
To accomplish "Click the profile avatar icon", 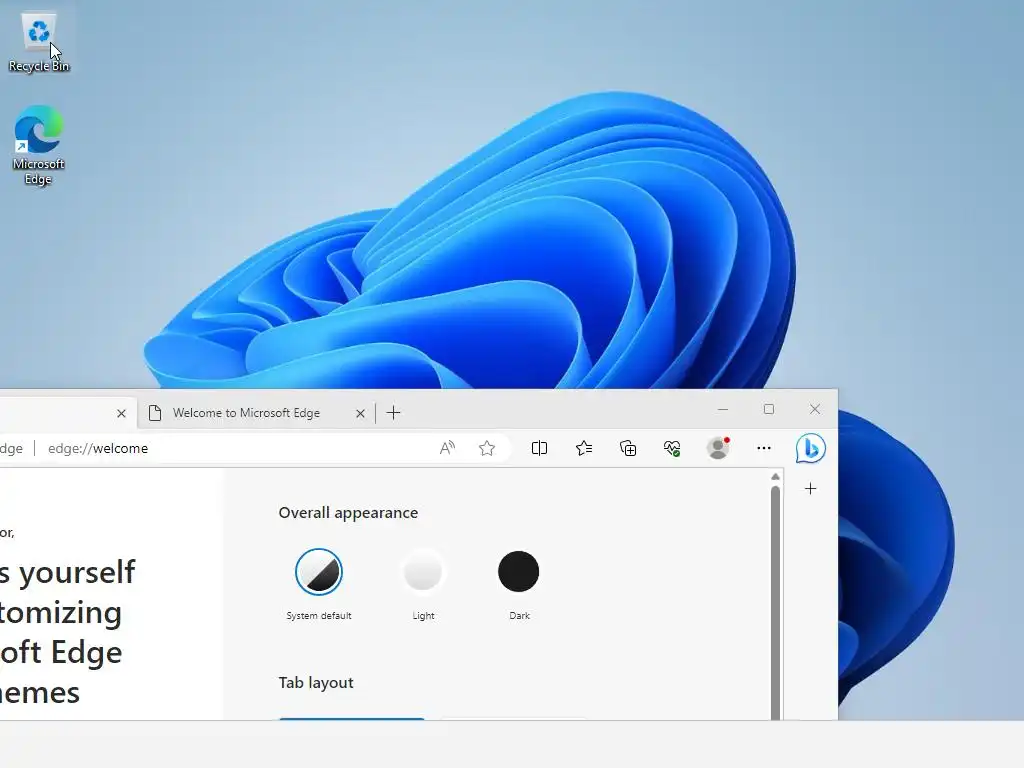I will tap(718, 448).
